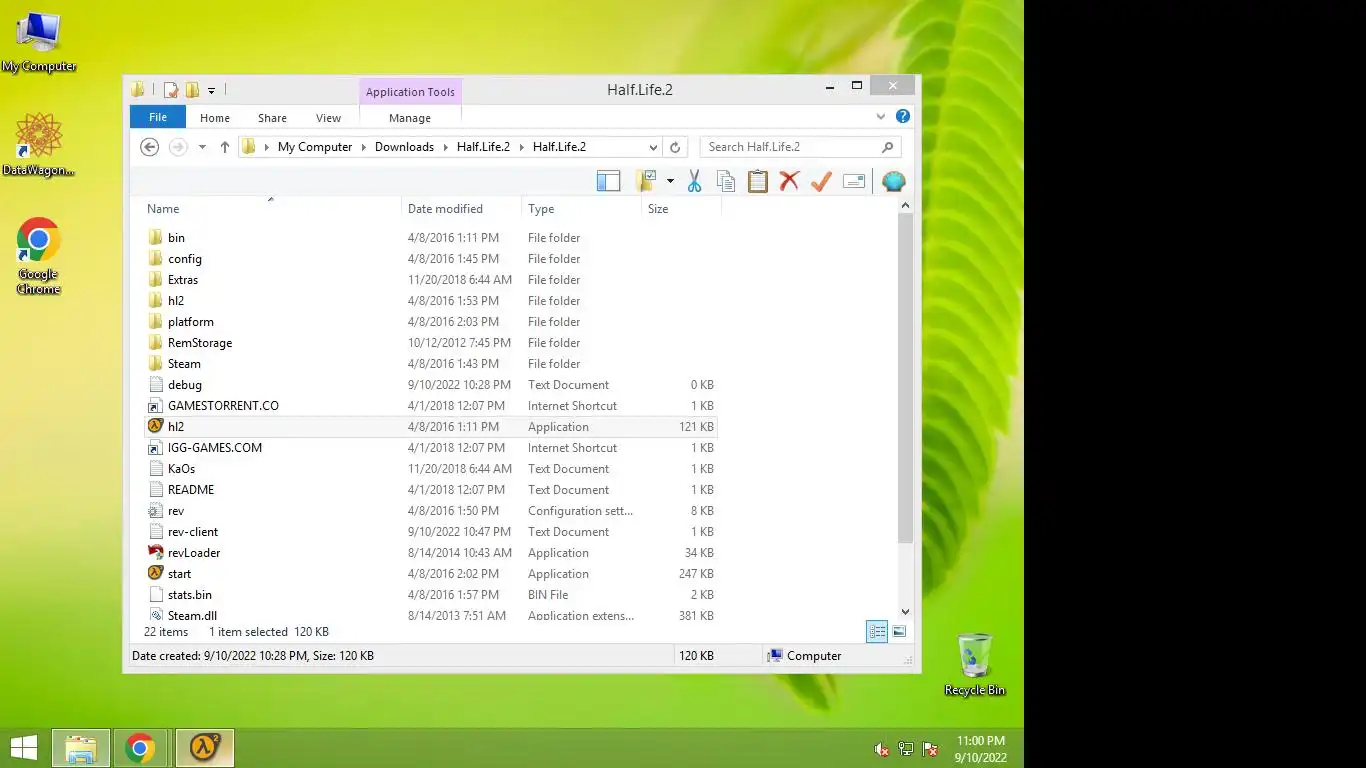Expand the address bar history dropdown
1366x768 pixels.
click(x=654, y=147)
